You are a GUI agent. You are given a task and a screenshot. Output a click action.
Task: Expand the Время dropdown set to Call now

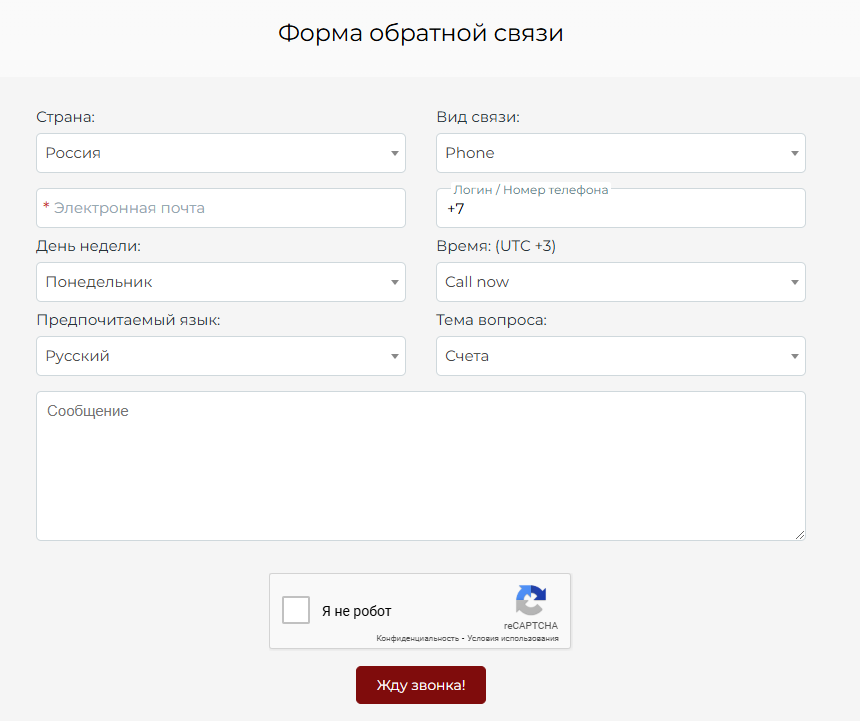click(620, 282)
